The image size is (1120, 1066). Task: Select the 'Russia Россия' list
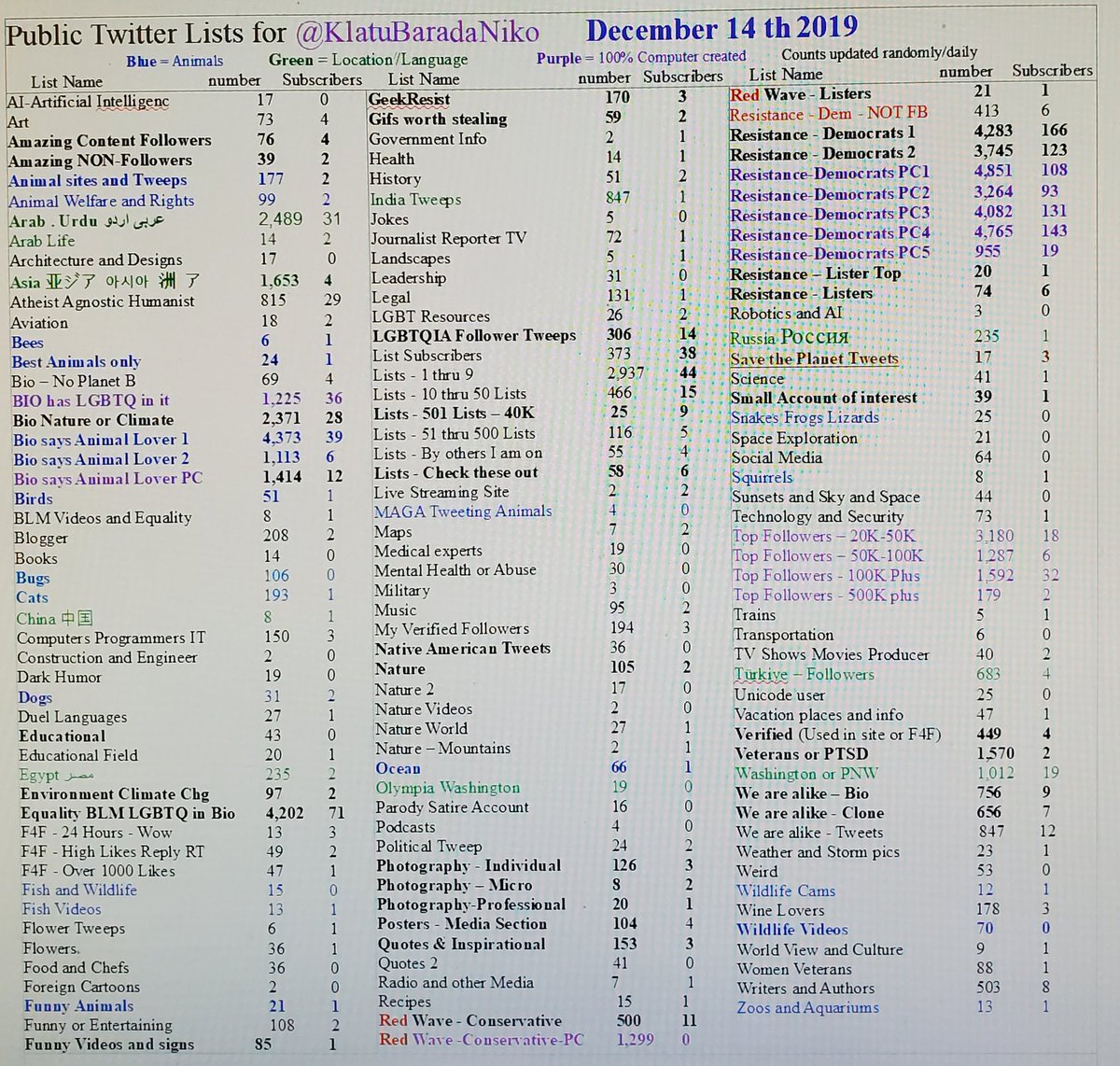point(790,337)
